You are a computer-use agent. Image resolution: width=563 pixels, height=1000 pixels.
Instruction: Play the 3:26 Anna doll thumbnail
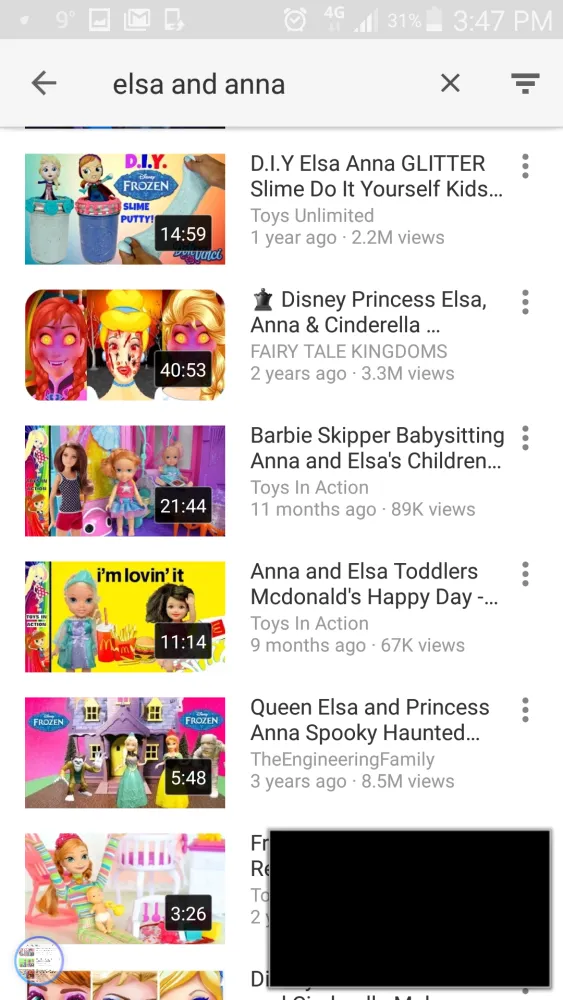(125, 888)
